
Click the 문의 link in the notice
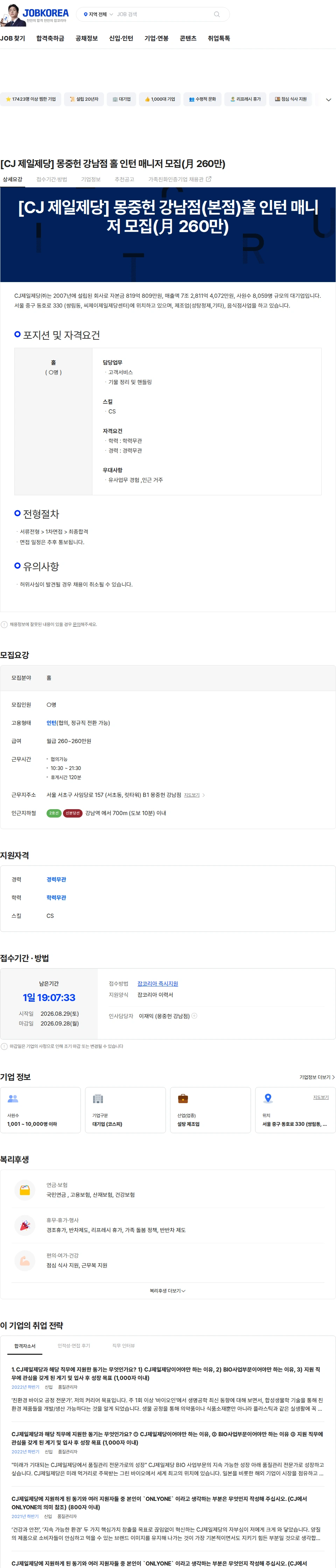point(76,625)
